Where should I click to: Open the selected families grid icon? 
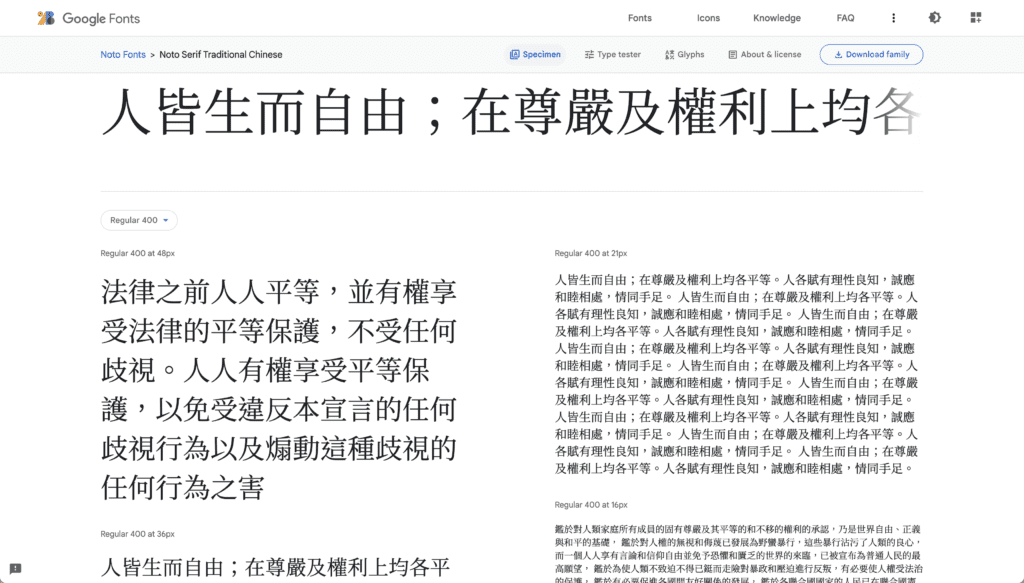click(975, 18)
